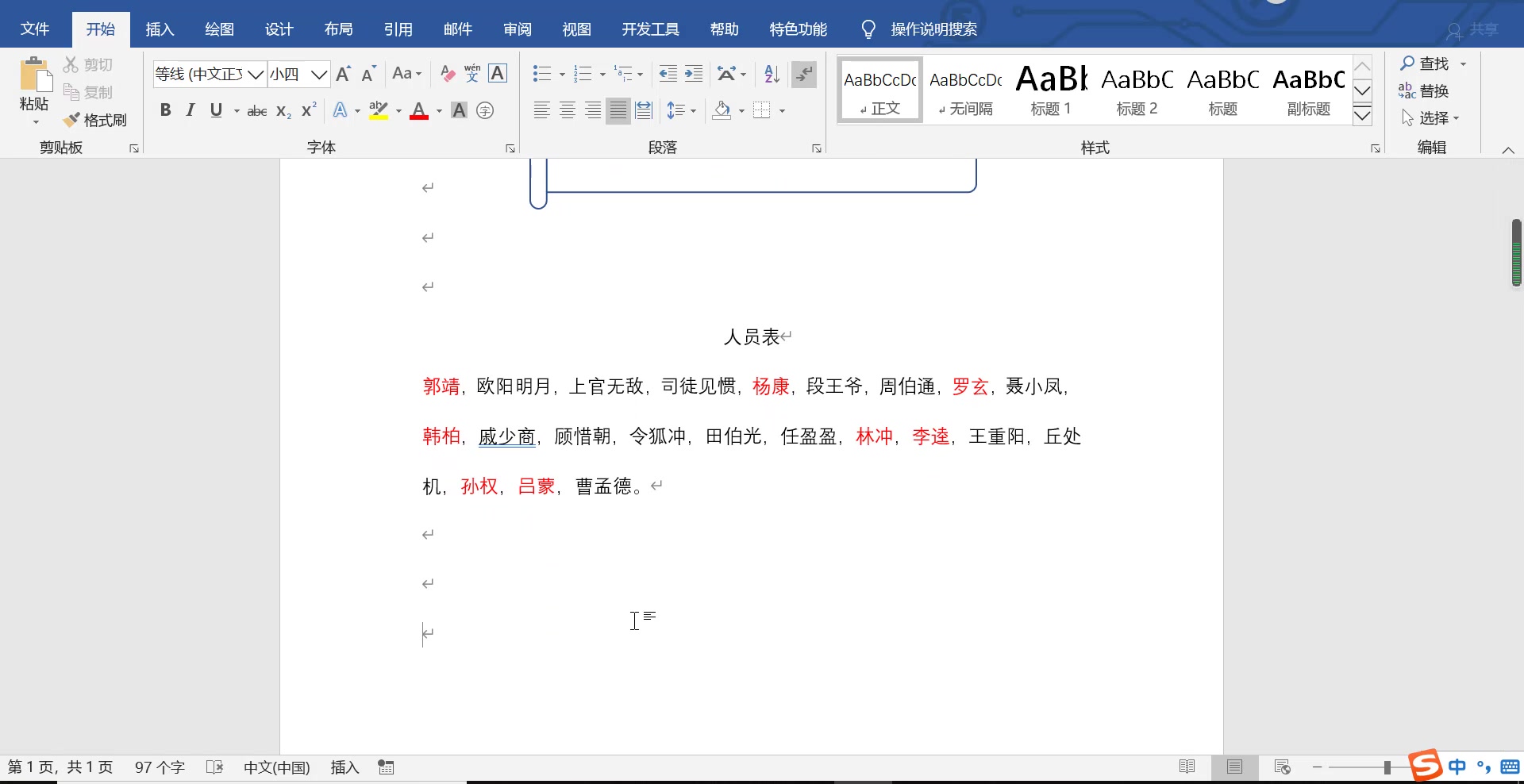Switch to Read Mode view in the status bar

coord(1187,767)
